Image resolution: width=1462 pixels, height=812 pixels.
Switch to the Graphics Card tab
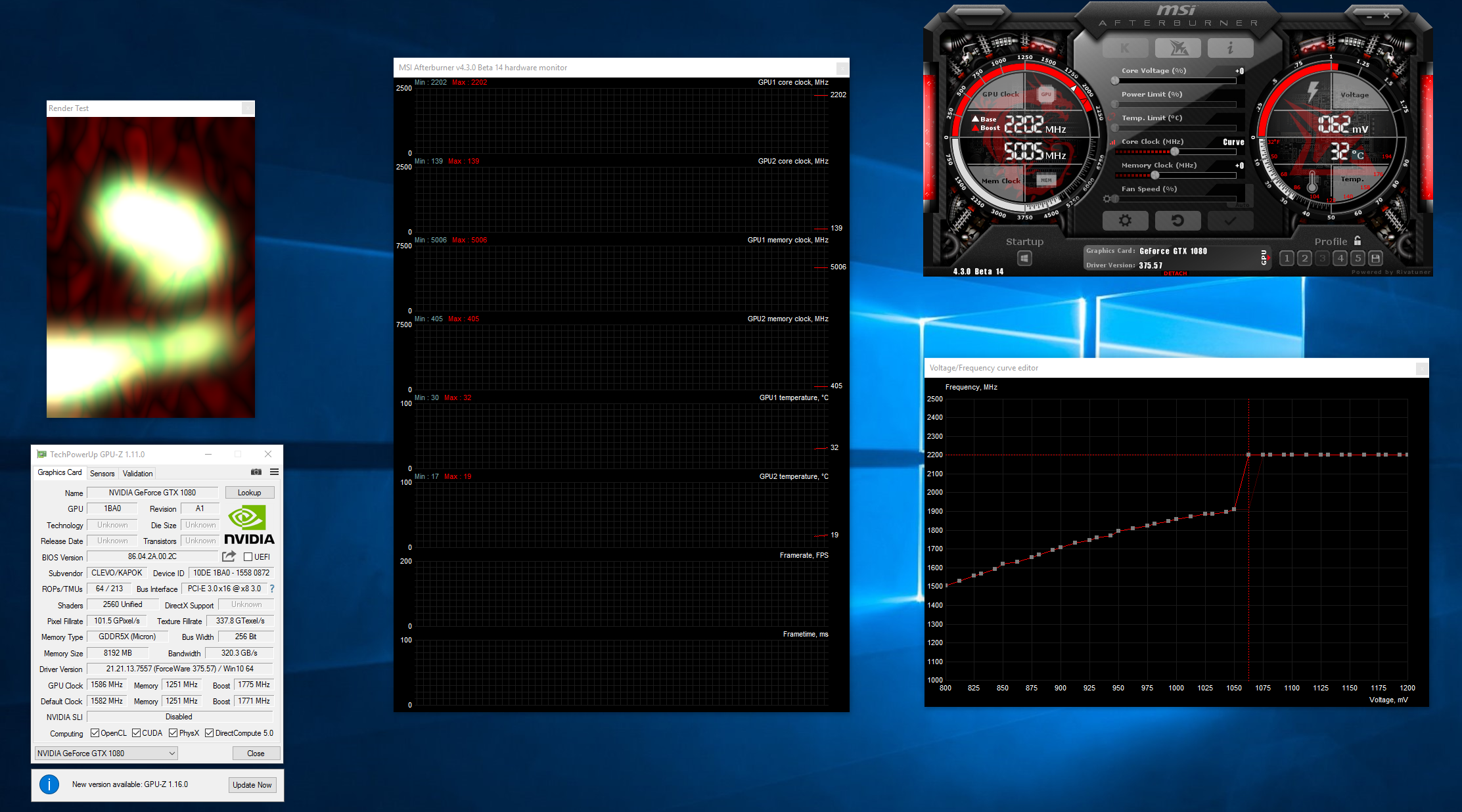60,472
